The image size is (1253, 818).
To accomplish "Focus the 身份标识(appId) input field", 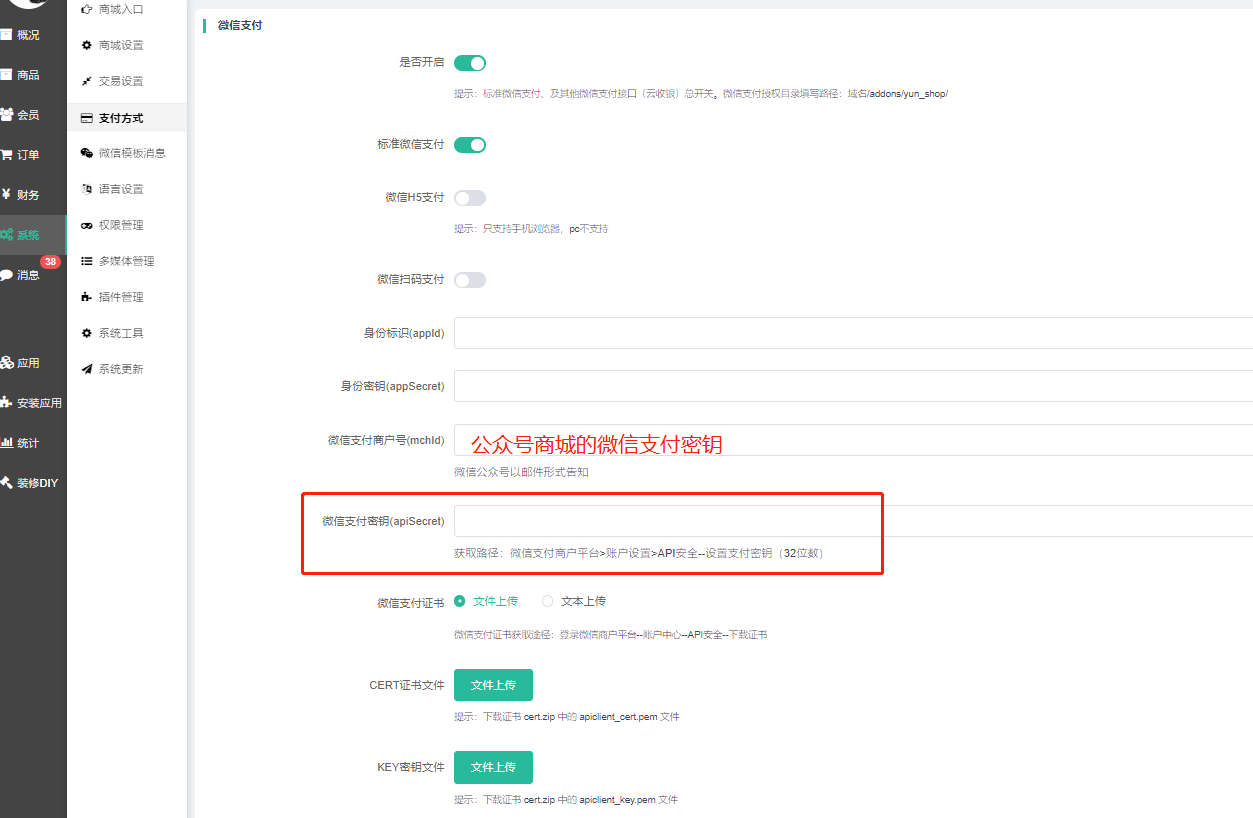I will click(x=853, y=333).
